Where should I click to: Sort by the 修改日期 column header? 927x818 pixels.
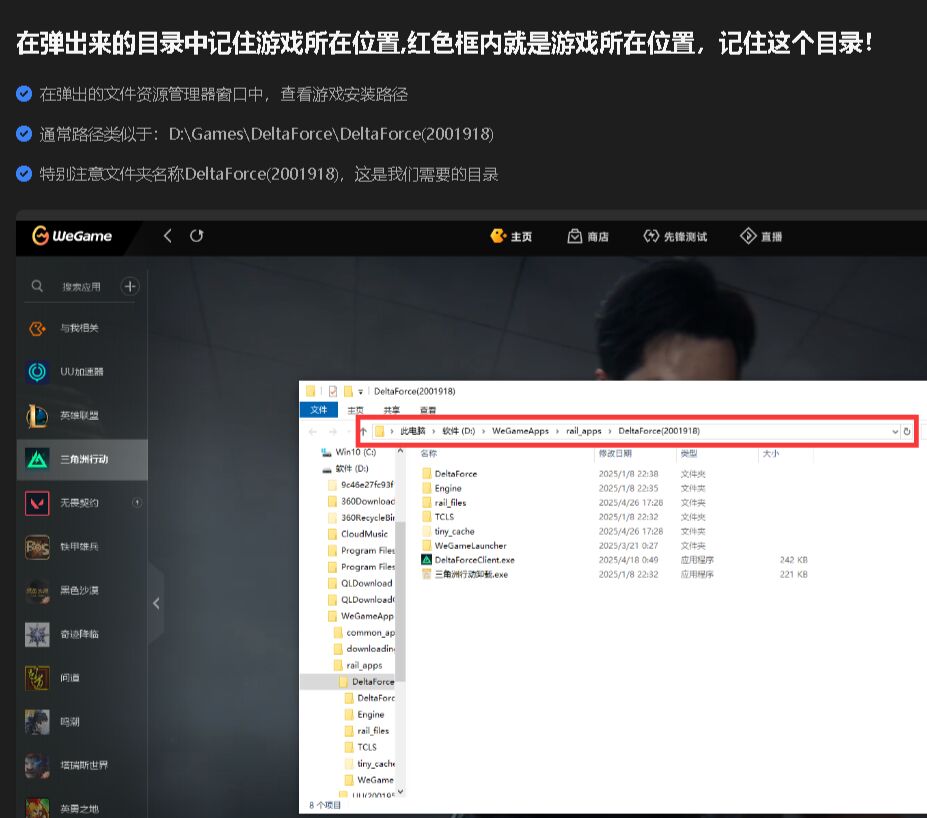coord(615,453)
